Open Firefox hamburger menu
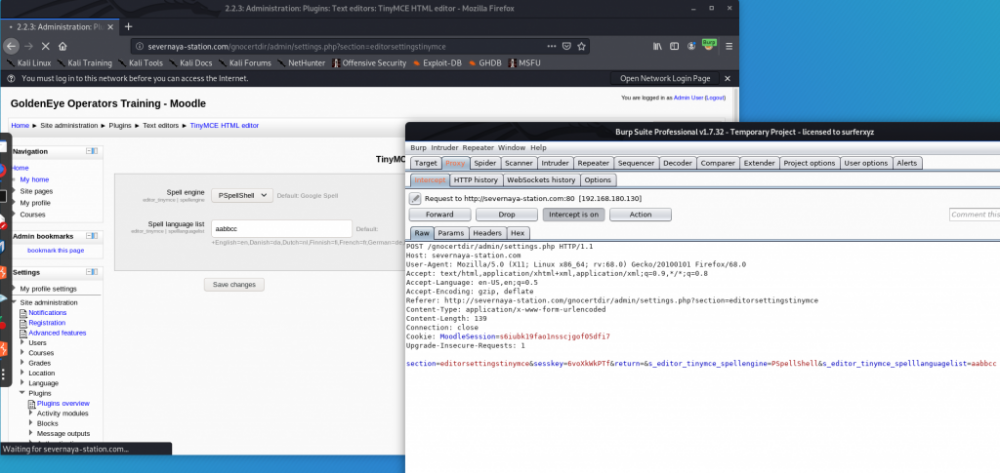 point(729,46)
